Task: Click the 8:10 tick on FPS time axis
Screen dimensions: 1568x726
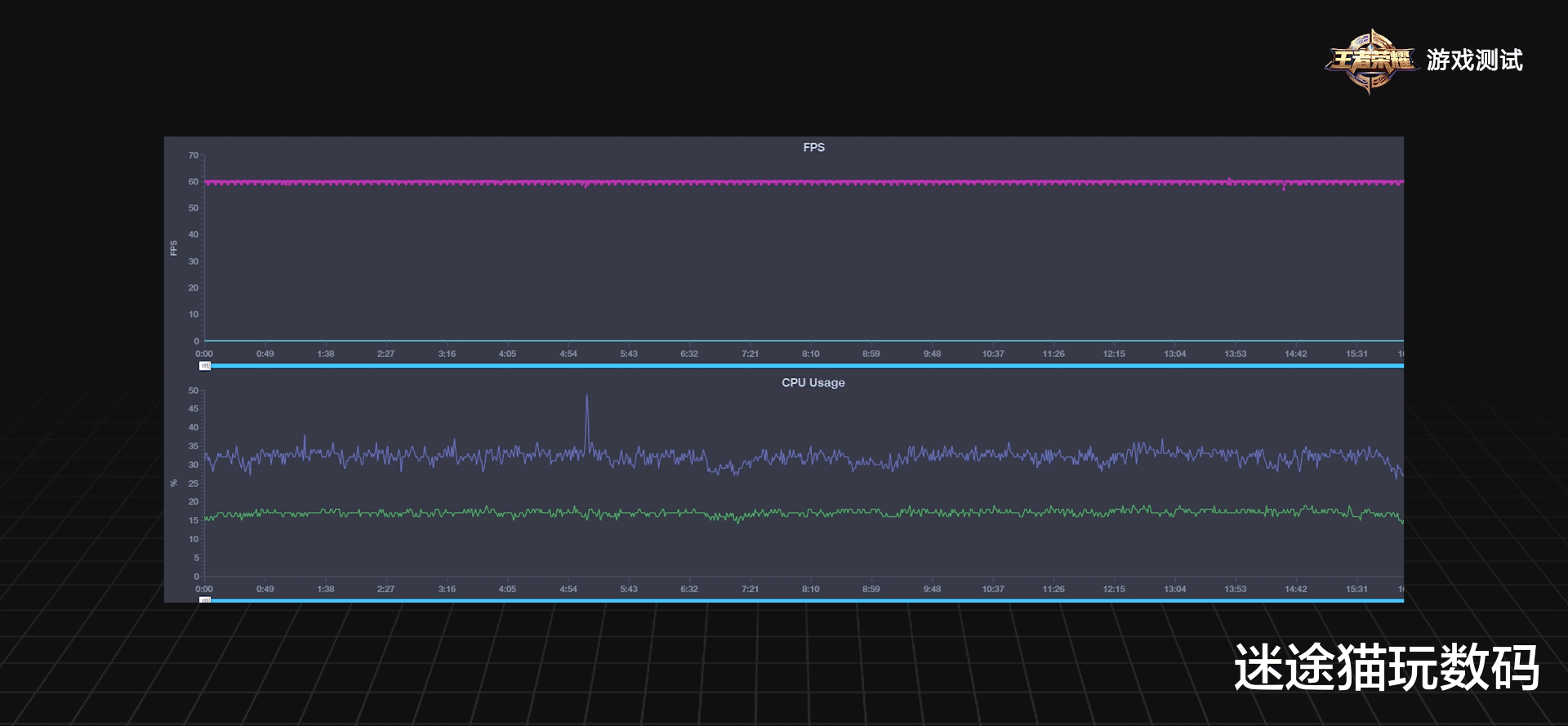Action: click(x=810, y=354)
